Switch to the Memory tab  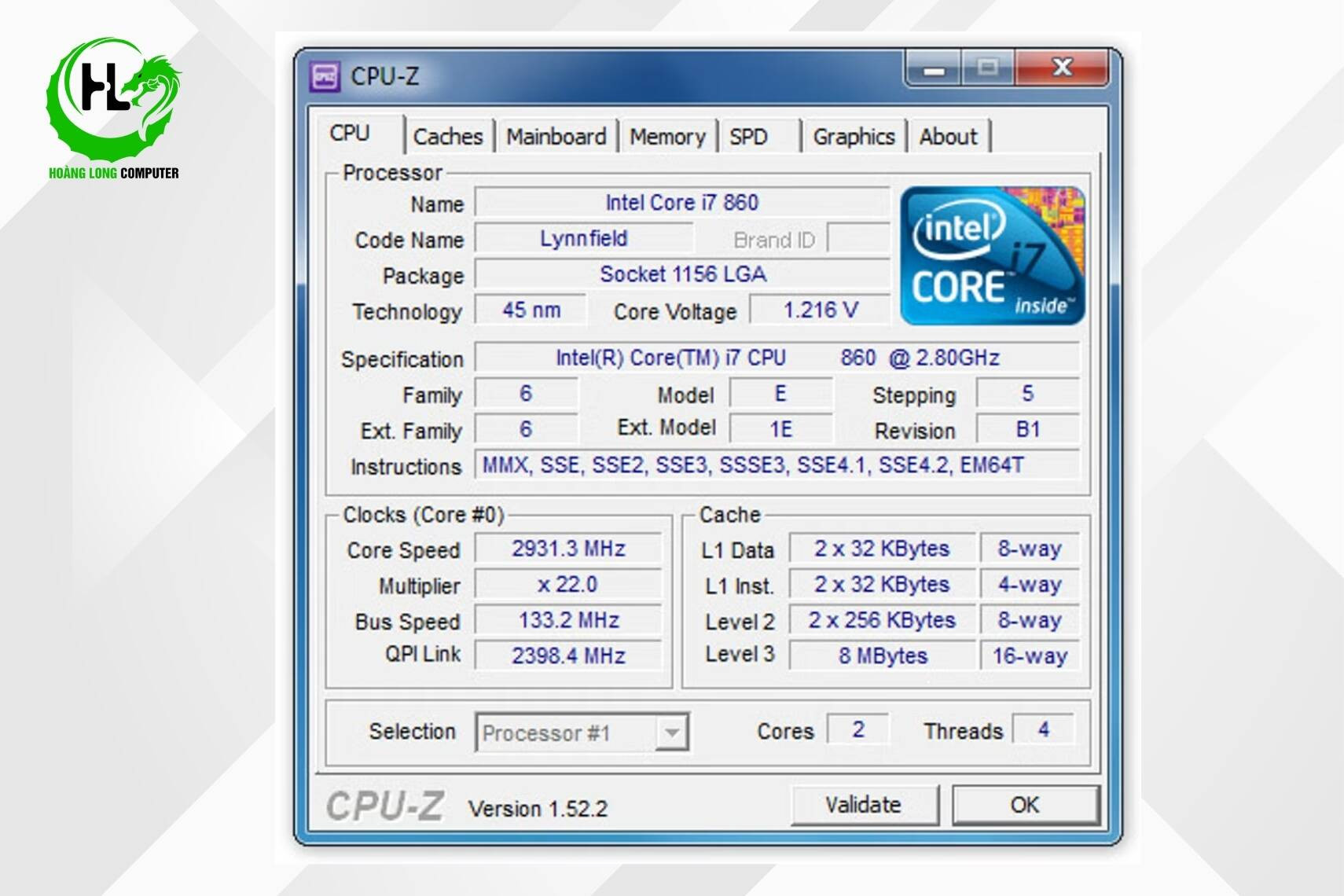[667, 137]
